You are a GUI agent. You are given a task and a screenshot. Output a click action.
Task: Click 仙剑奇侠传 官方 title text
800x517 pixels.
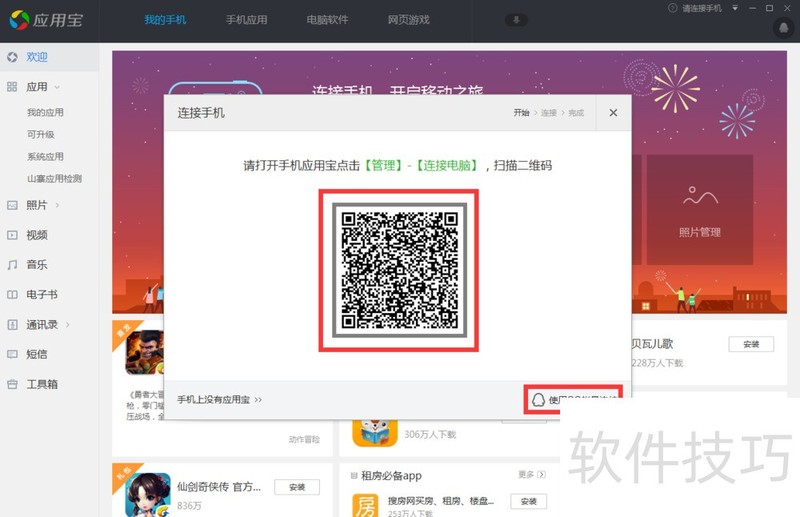pyautogui.click(x=219, y=487)
